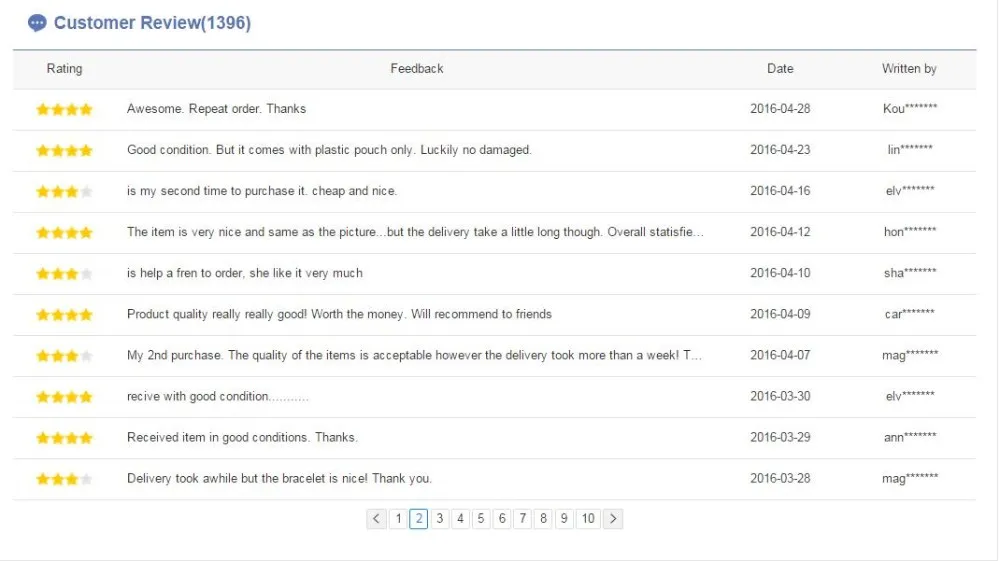Jump to review page 10

(588, 519)
